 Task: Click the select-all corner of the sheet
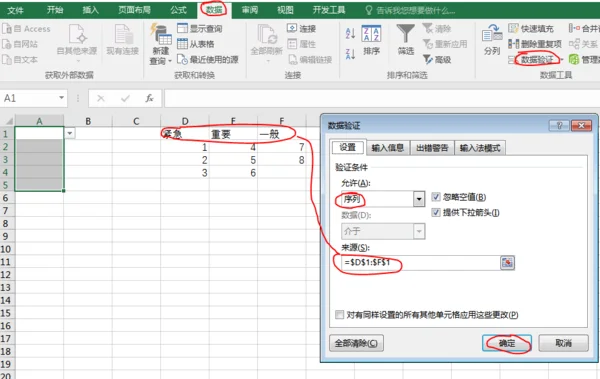[x=8, y=121]
